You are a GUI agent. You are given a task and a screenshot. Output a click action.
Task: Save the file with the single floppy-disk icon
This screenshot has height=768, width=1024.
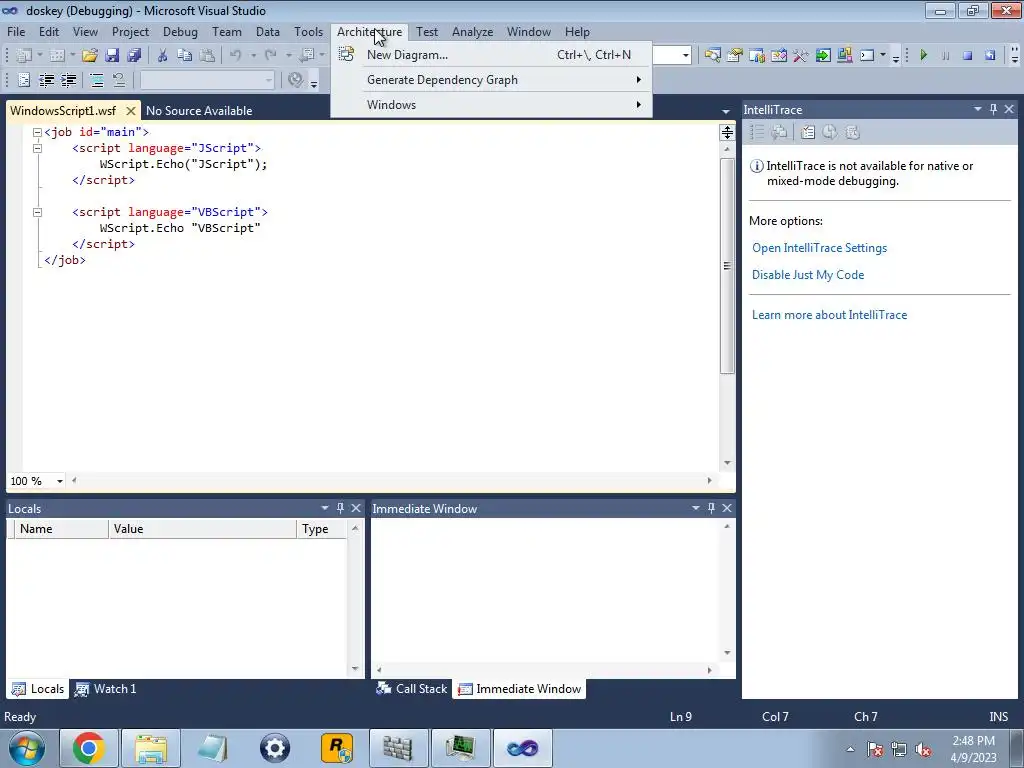[x=112, y=56]
